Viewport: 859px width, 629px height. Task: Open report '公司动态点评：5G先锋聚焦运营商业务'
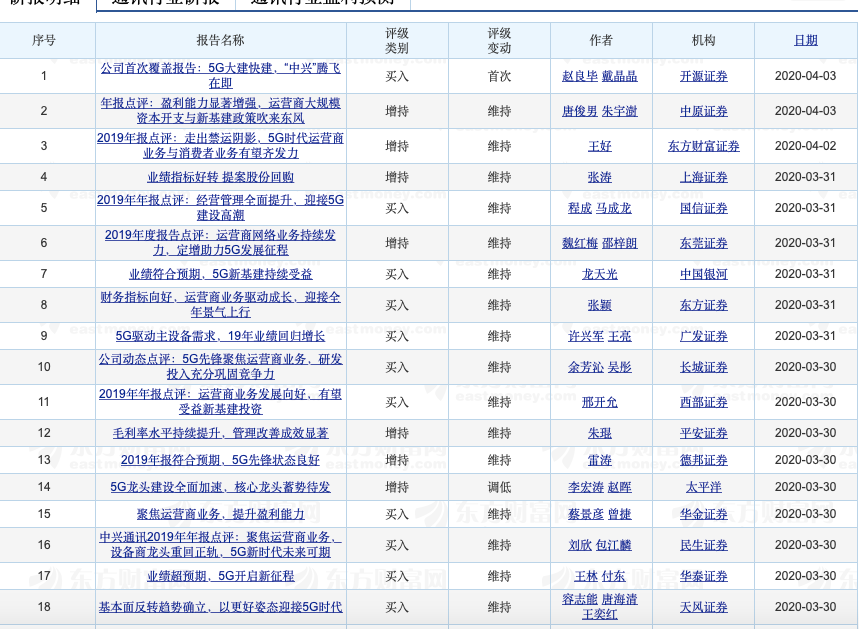tap(221, 367)
